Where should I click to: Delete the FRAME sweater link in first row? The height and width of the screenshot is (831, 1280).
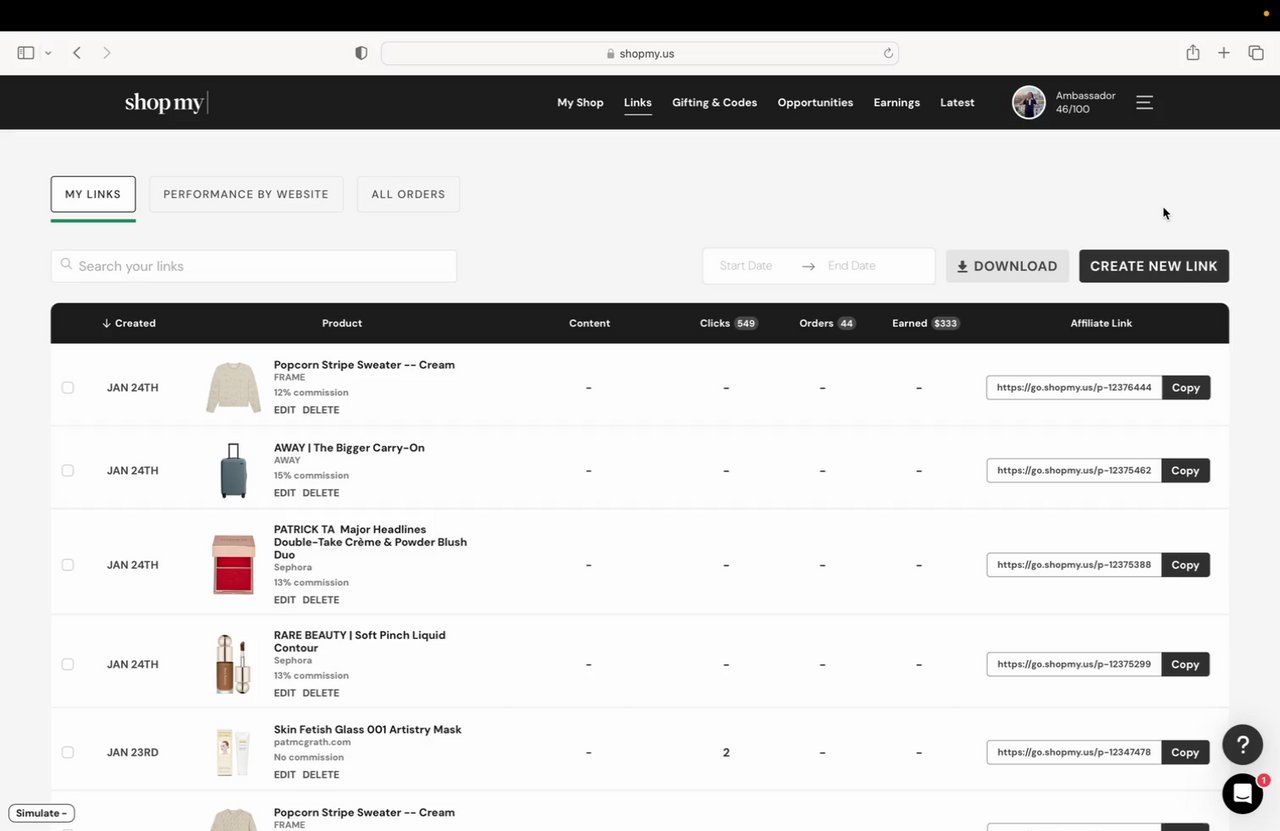point(321,410)
